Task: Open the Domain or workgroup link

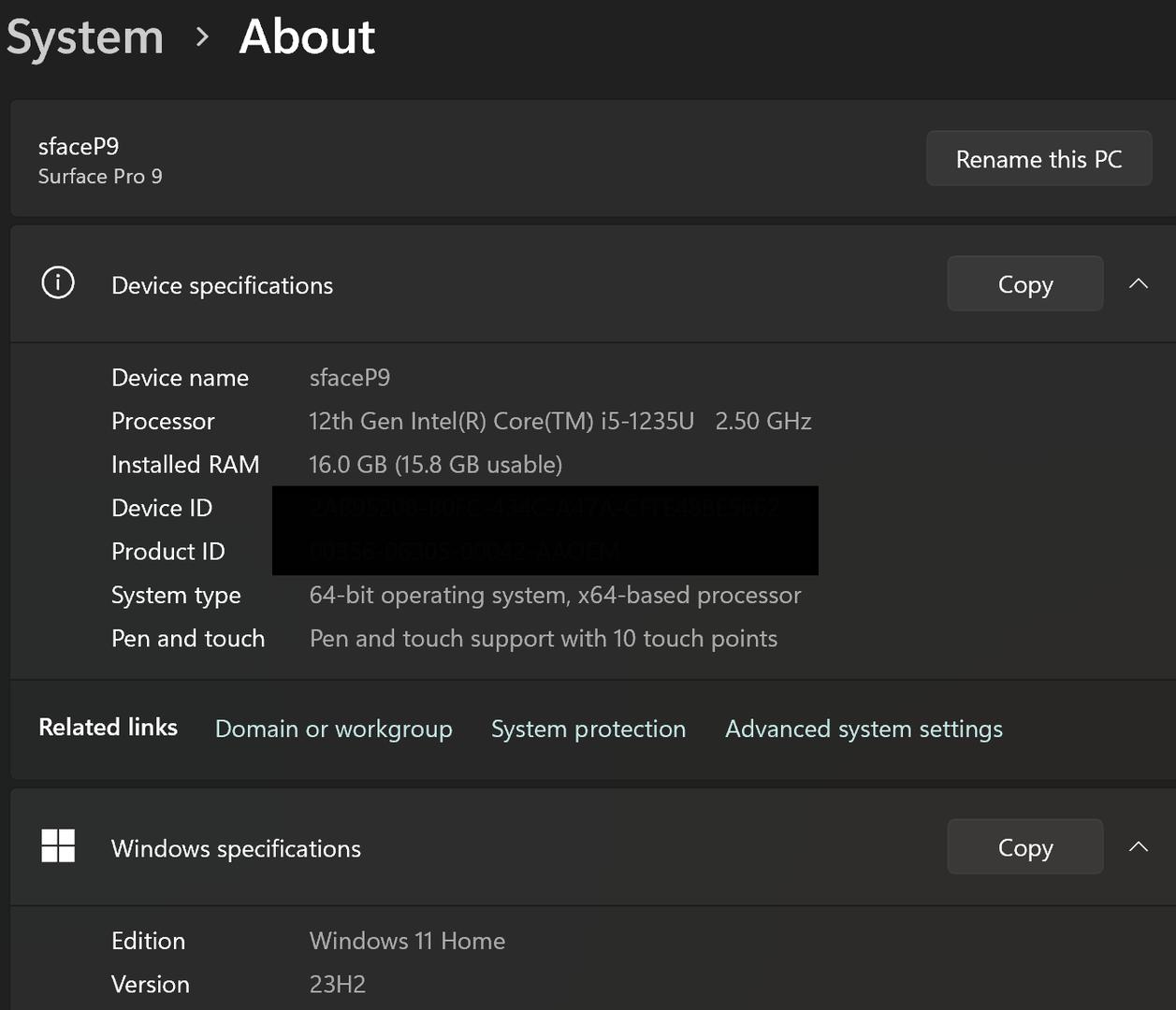Action: pos(334,729)
